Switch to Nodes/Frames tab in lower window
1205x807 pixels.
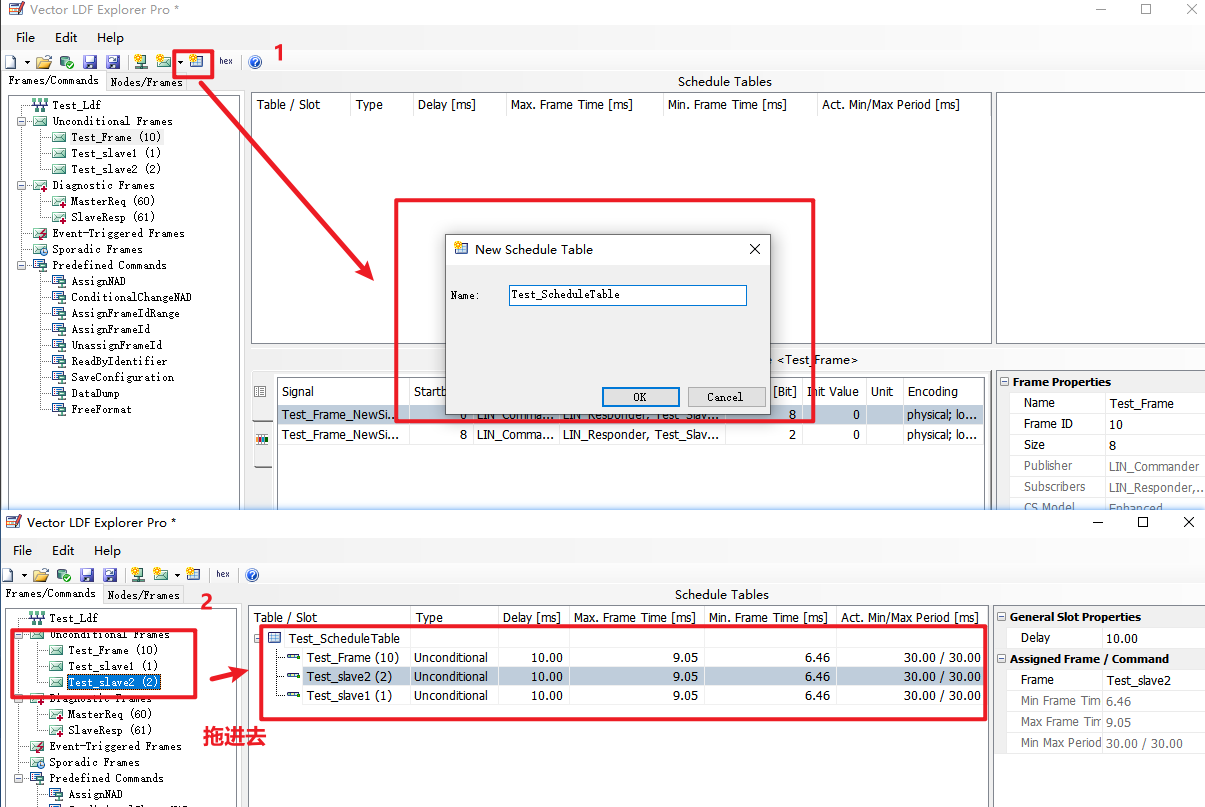coord(143,595)
